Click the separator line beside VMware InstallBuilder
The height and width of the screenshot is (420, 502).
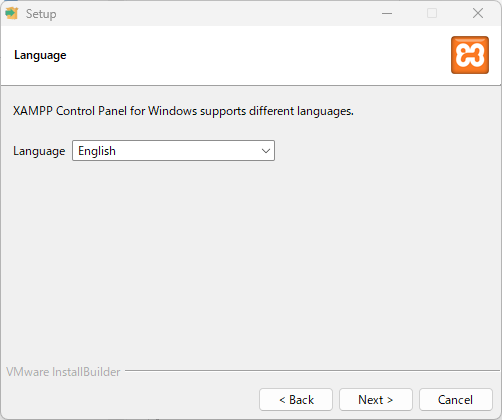(313, 370)
